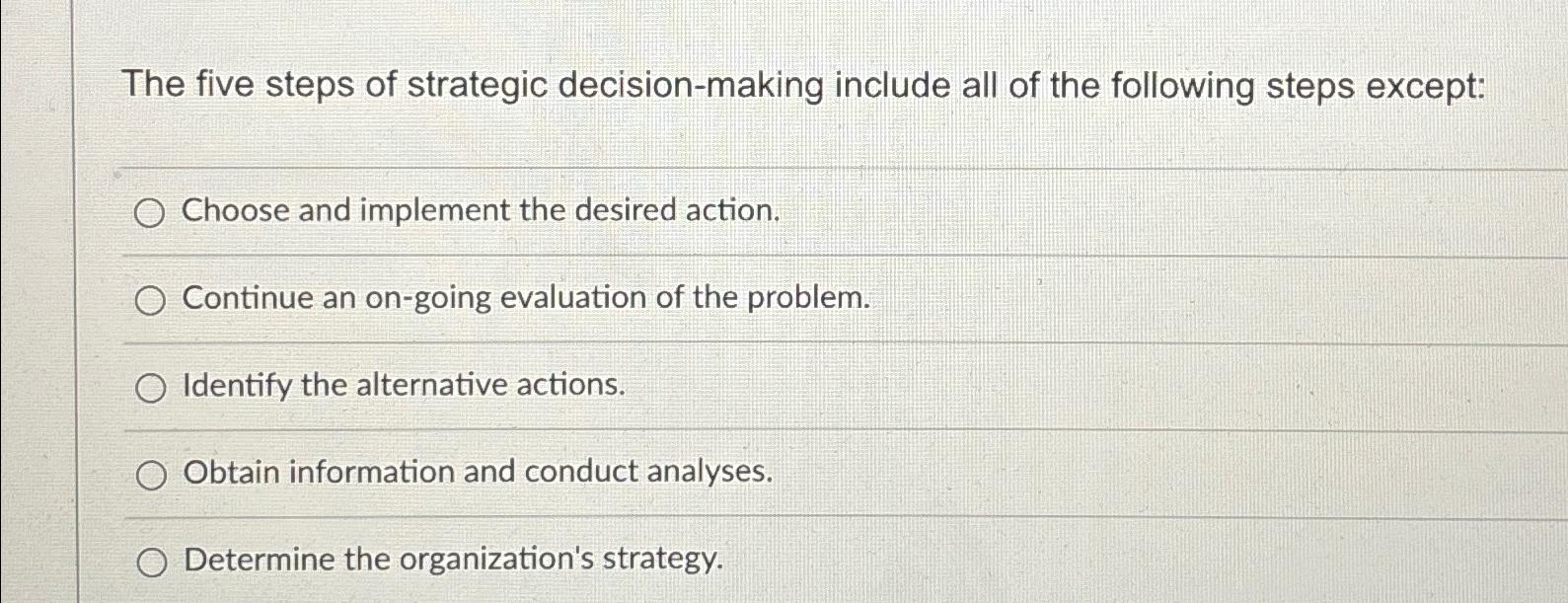This screenshot has height=603, width=1568.
Task: Select the 'Obtain information and conduct analyses' option
Action: point(150,475)
